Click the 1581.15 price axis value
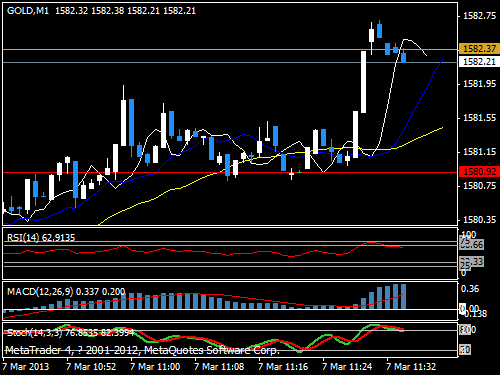The height and width of the screenshot is (375, 500). pos(479,152)
